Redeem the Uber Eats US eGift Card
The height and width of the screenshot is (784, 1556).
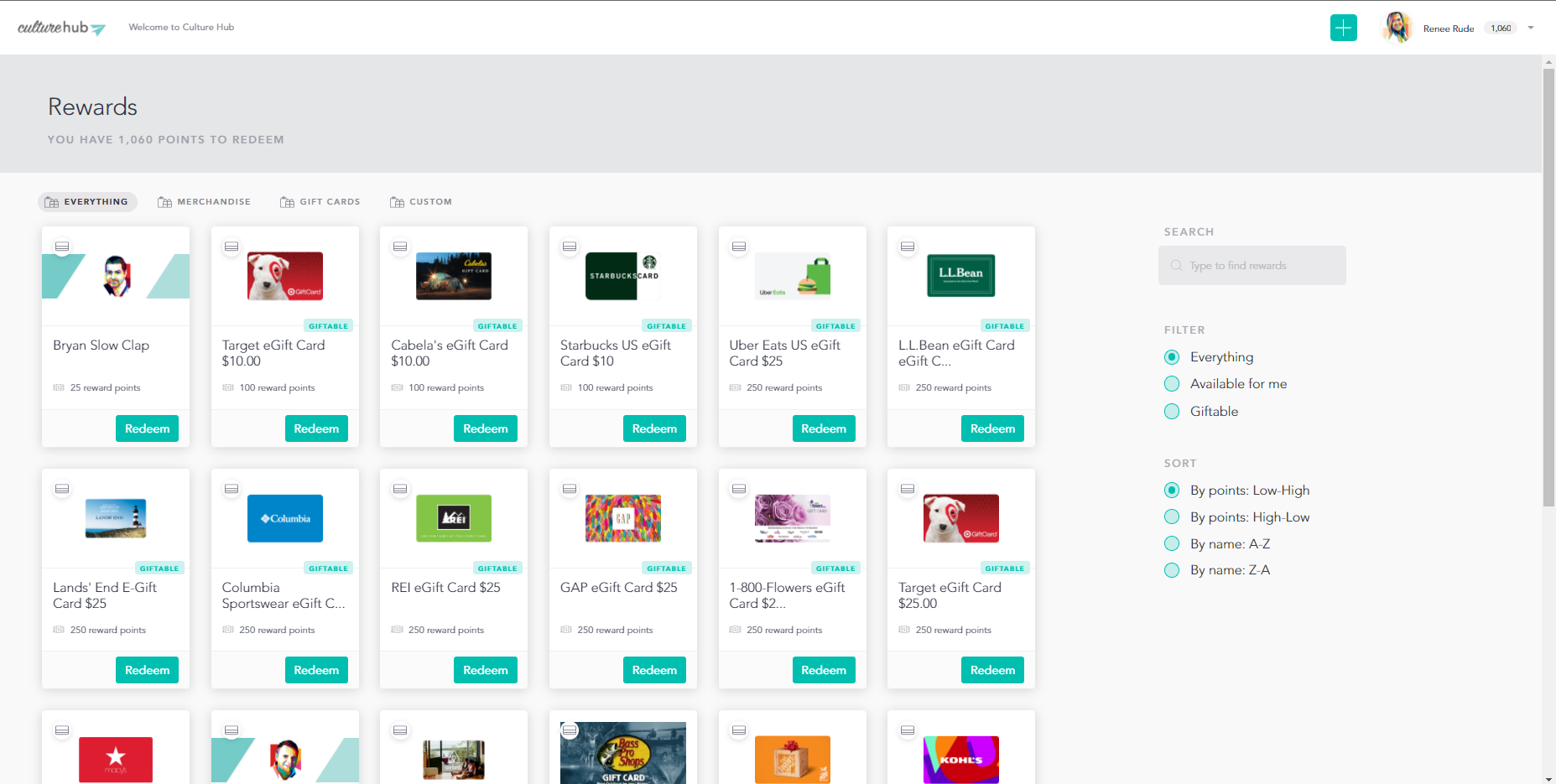tap(824, 428)
